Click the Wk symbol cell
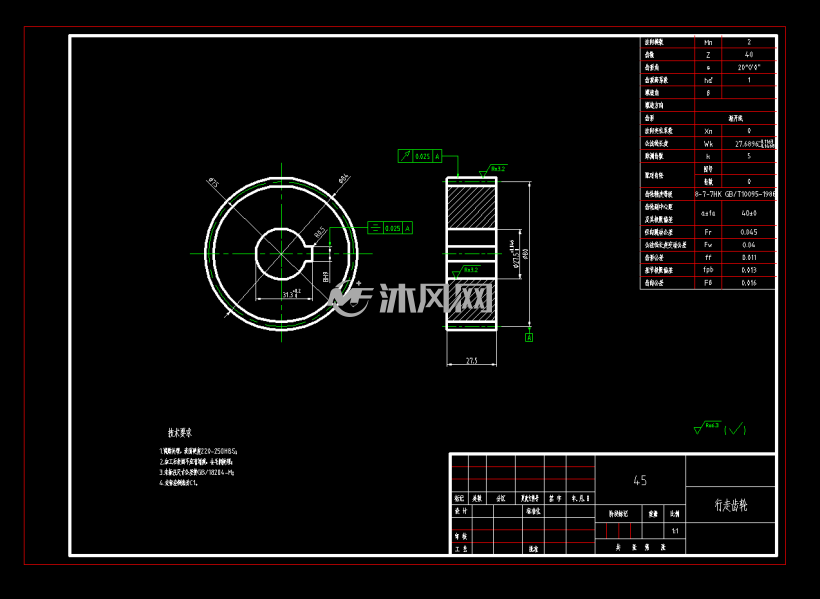Viewport: 820px width, 599px height. 708,143
